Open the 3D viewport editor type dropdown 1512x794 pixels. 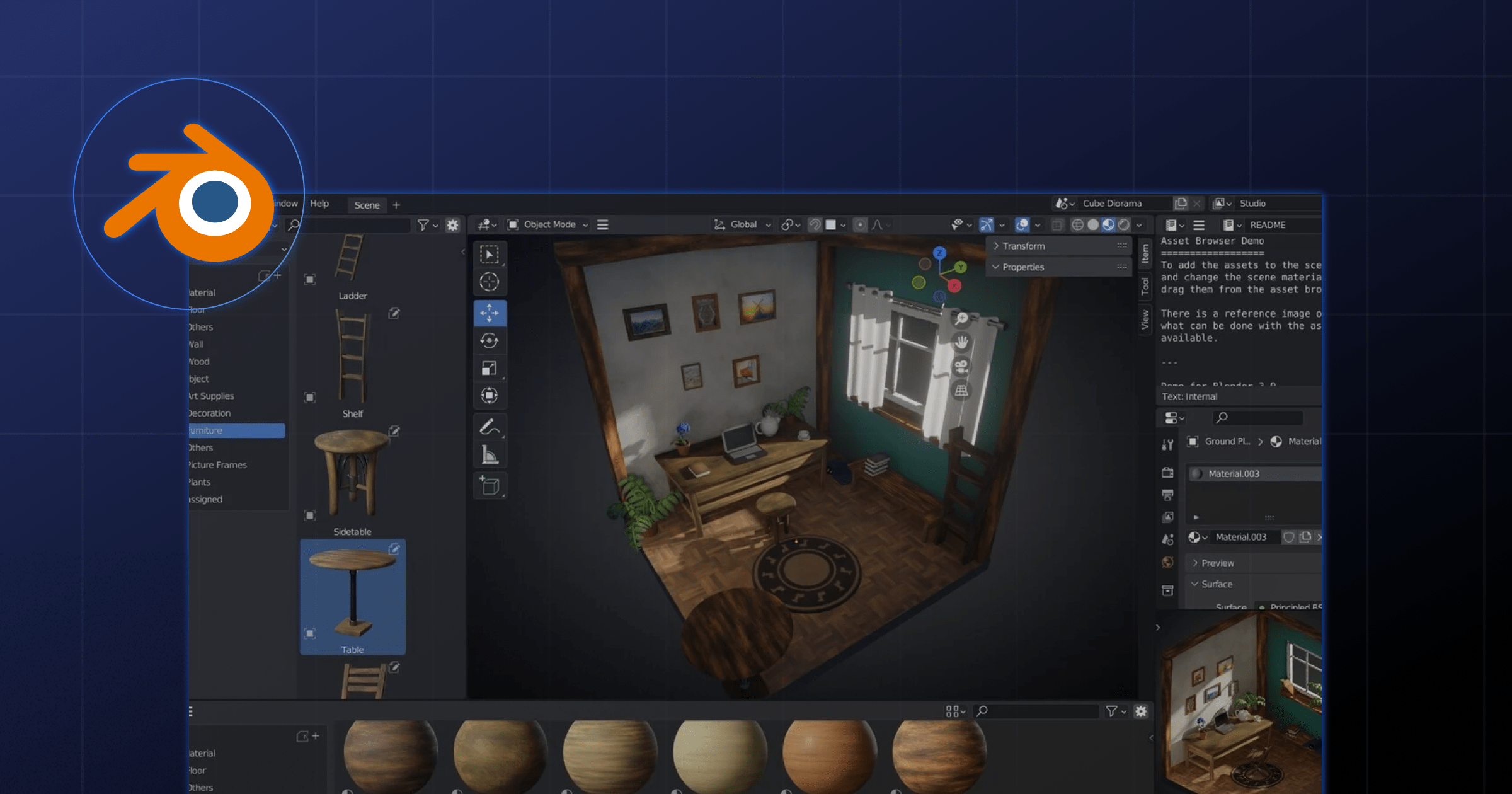[487, 225]
